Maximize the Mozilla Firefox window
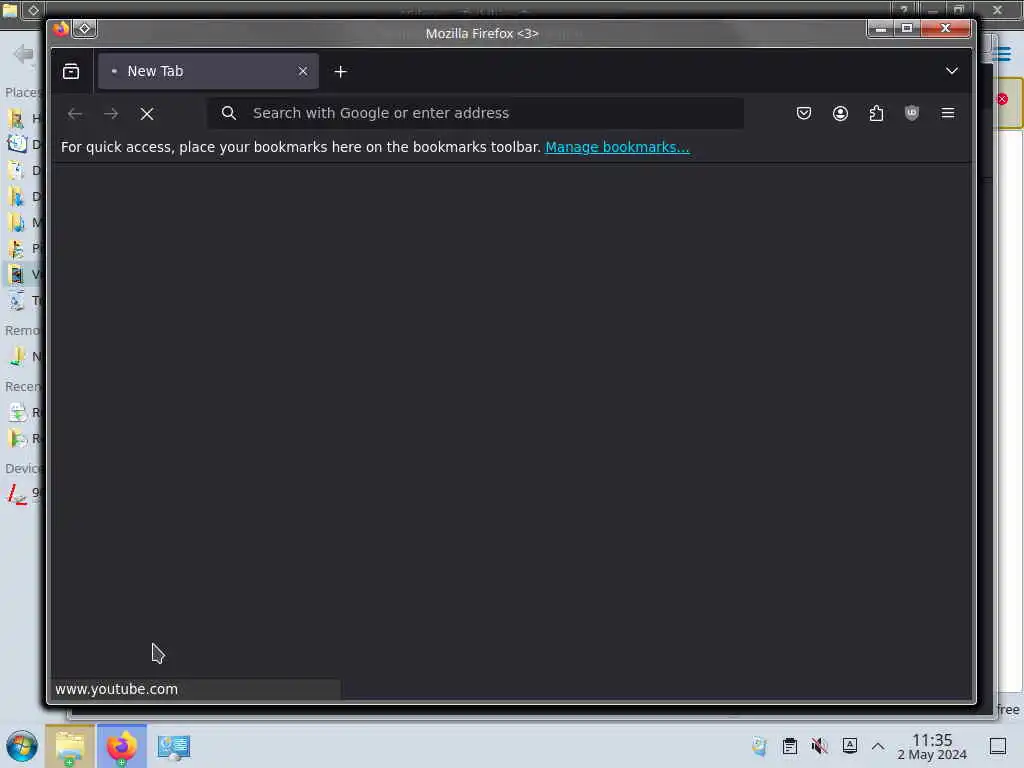This screenshot has width=1024, height=768. click(906, 28)
